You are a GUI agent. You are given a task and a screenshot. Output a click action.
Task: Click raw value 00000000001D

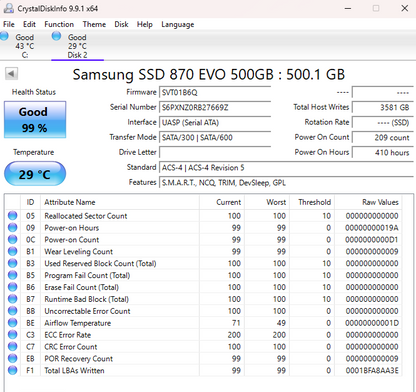click(372, 323)
